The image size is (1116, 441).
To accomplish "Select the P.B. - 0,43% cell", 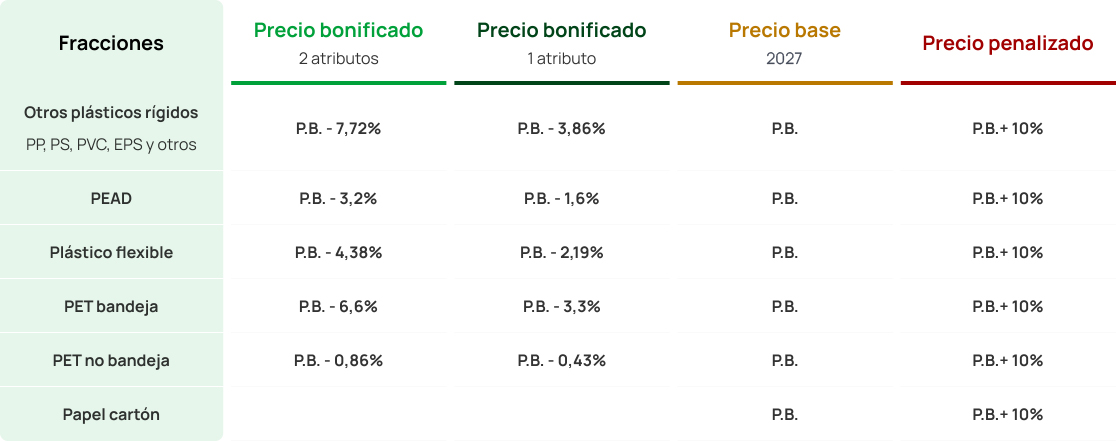I will [562, 361].
